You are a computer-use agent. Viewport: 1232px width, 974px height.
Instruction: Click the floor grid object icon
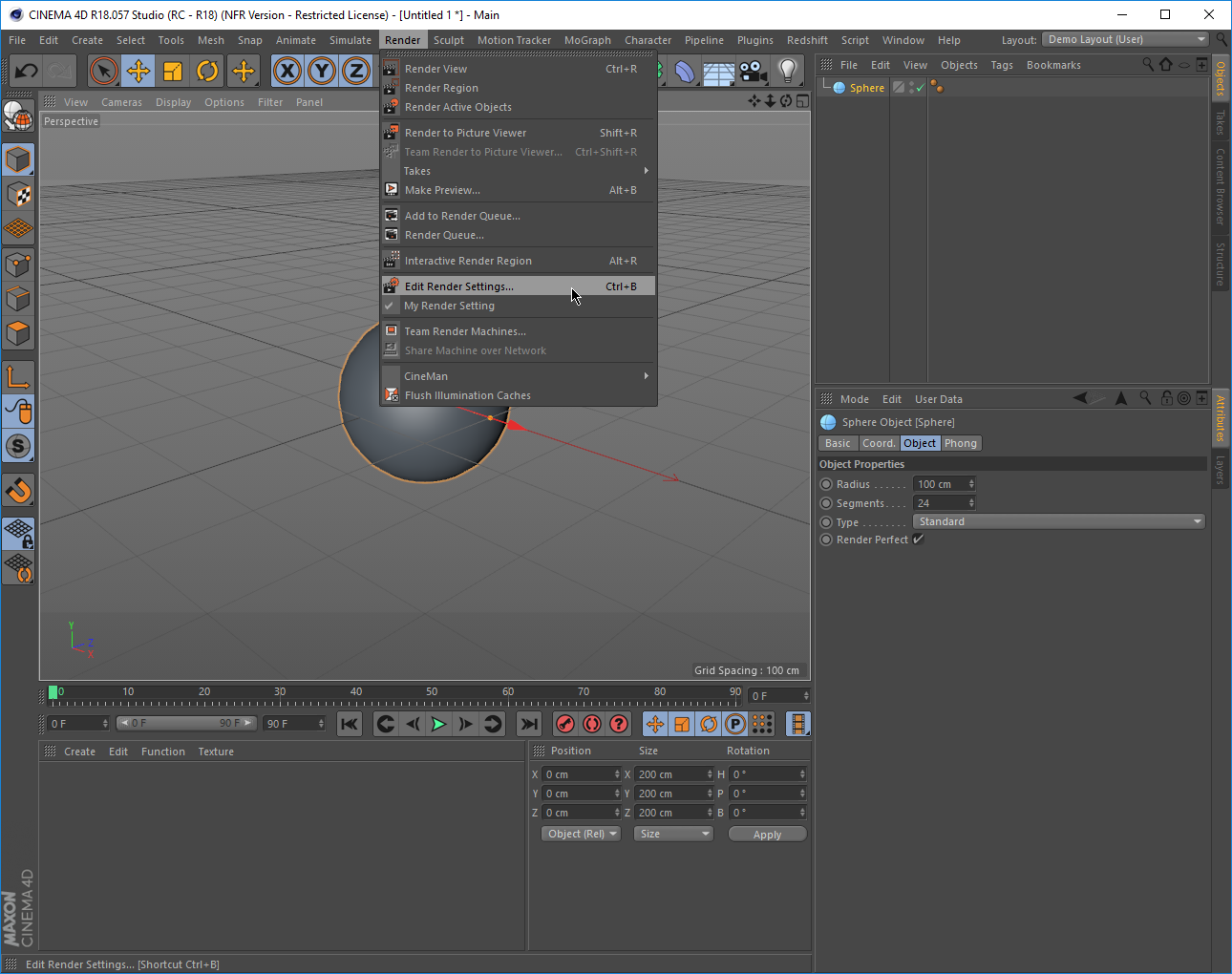(x=719, y=73)
